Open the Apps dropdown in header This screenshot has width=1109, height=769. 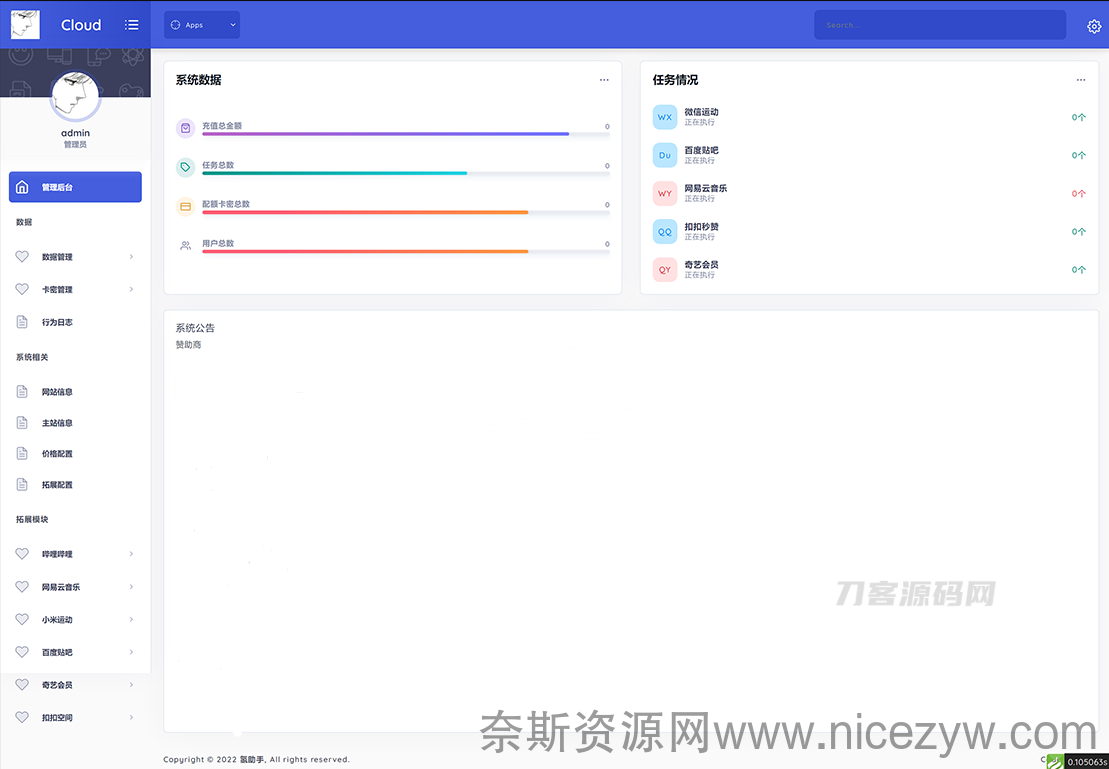[x=202, y=25]
